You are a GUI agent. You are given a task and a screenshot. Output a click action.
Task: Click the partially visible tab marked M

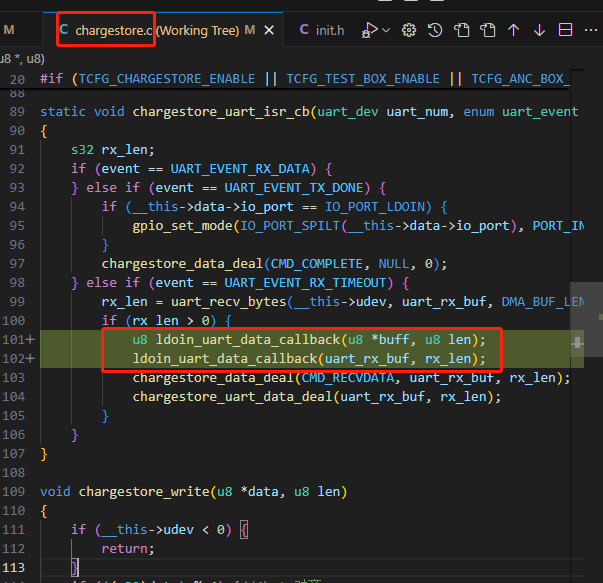click(9, 30)
